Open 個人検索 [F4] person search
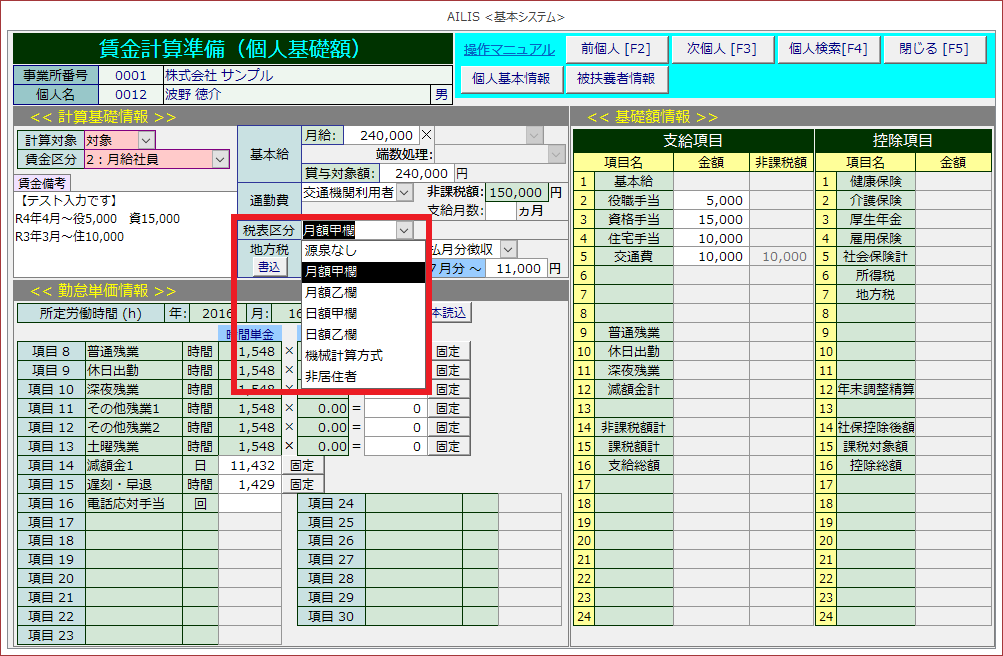The image size is (1003, 656). (828, 49)
